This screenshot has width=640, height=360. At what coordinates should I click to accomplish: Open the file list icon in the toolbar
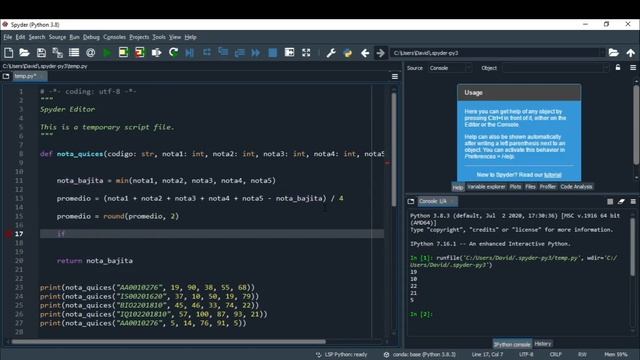pos(74,53)
